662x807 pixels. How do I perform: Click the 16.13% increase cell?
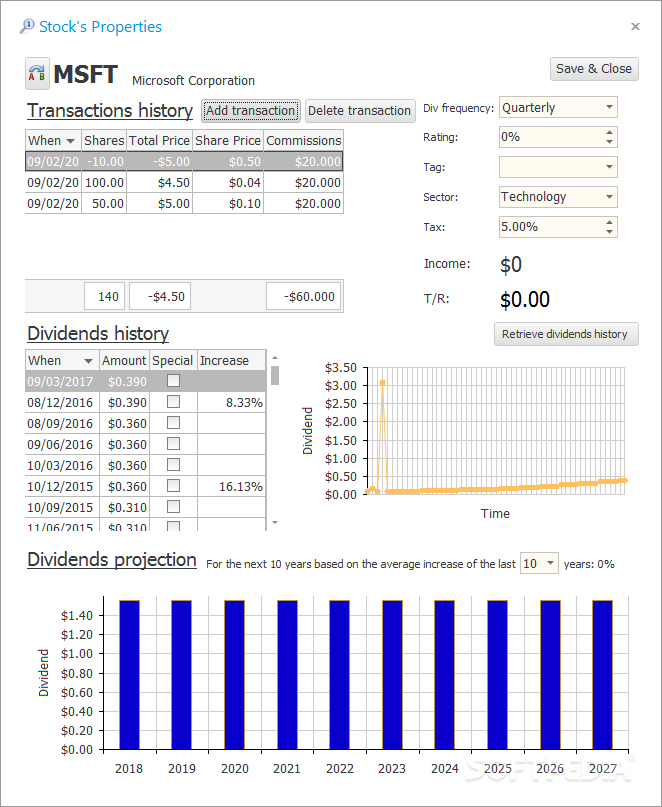pos(232,486)
